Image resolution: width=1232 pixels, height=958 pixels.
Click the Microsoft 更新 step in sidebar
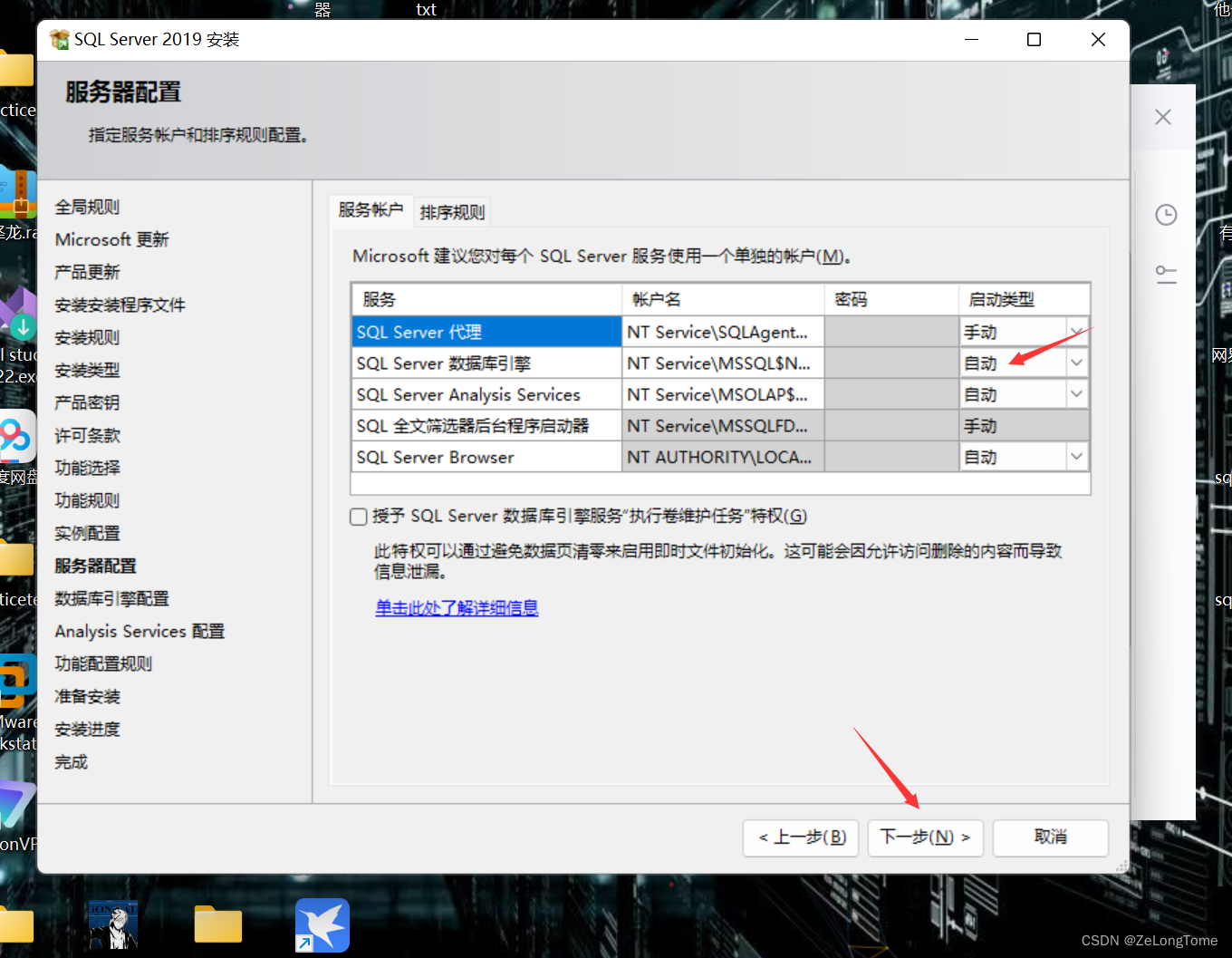[x=112, y=239]
